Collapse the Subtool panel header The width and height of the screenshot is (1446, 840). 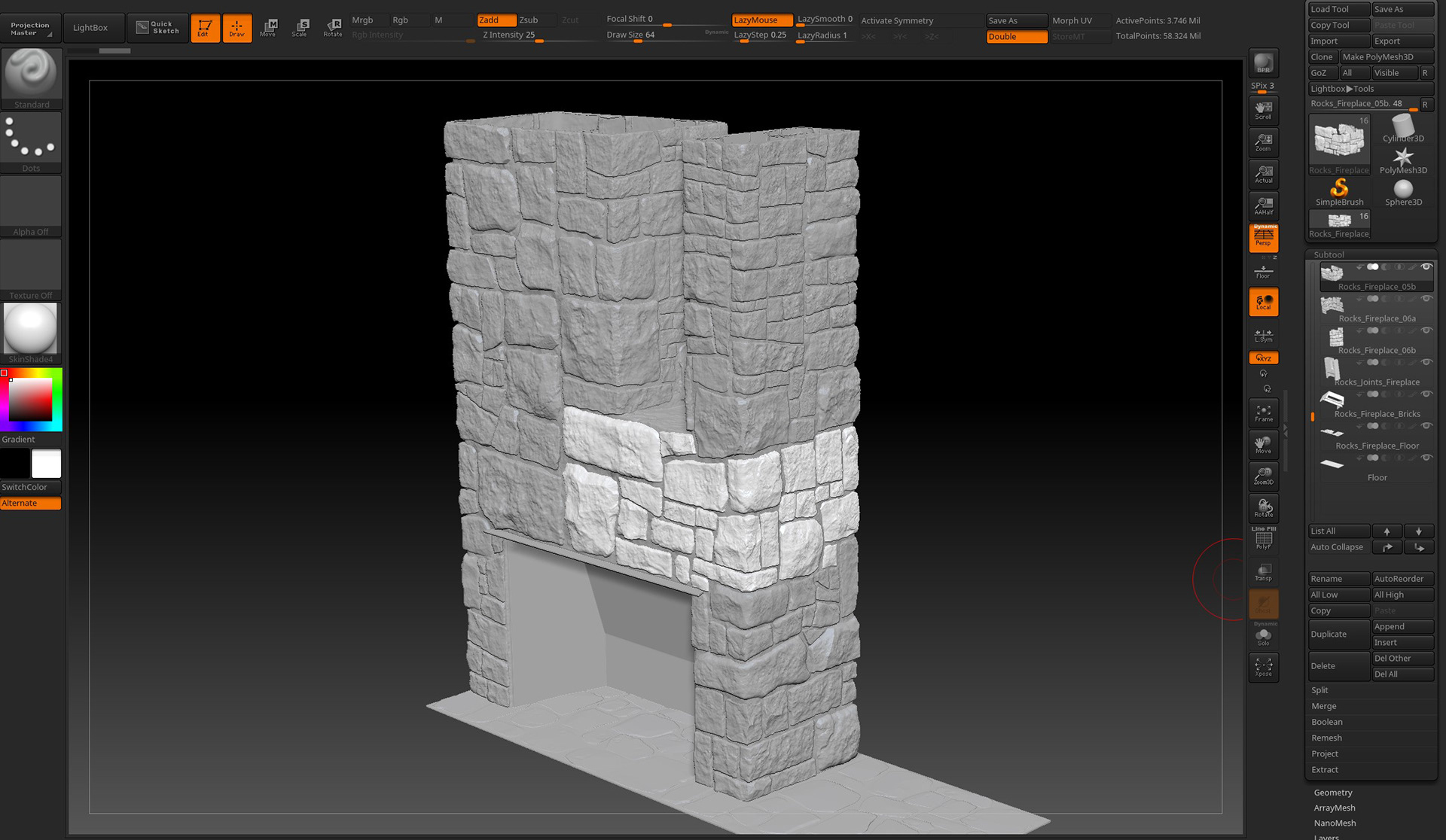pyautogui.click(x=1329, y=254)
